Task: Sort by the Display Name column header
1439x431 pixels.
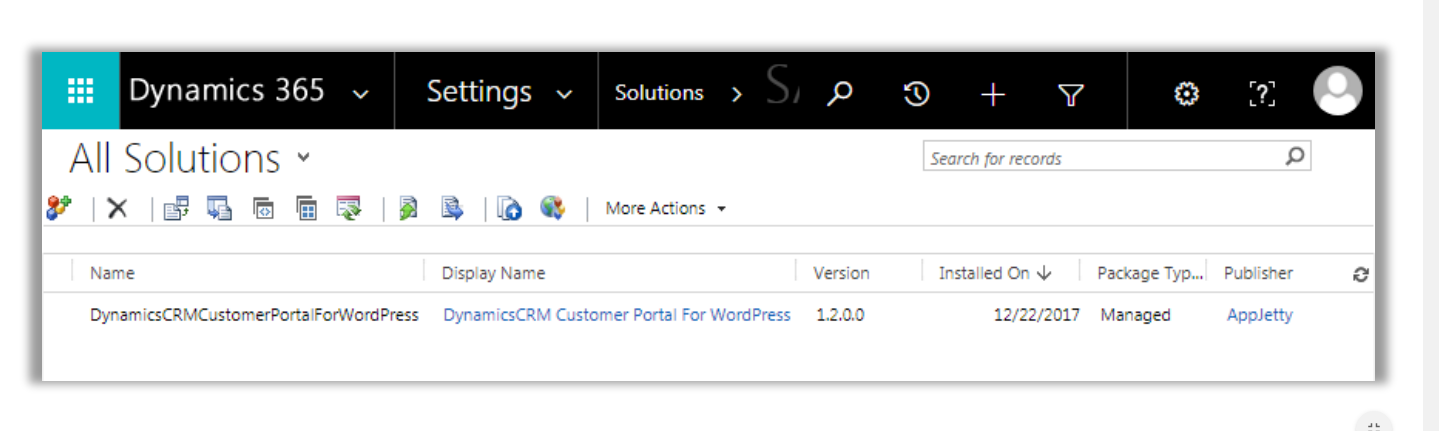Action: click(x=494, y=273)
